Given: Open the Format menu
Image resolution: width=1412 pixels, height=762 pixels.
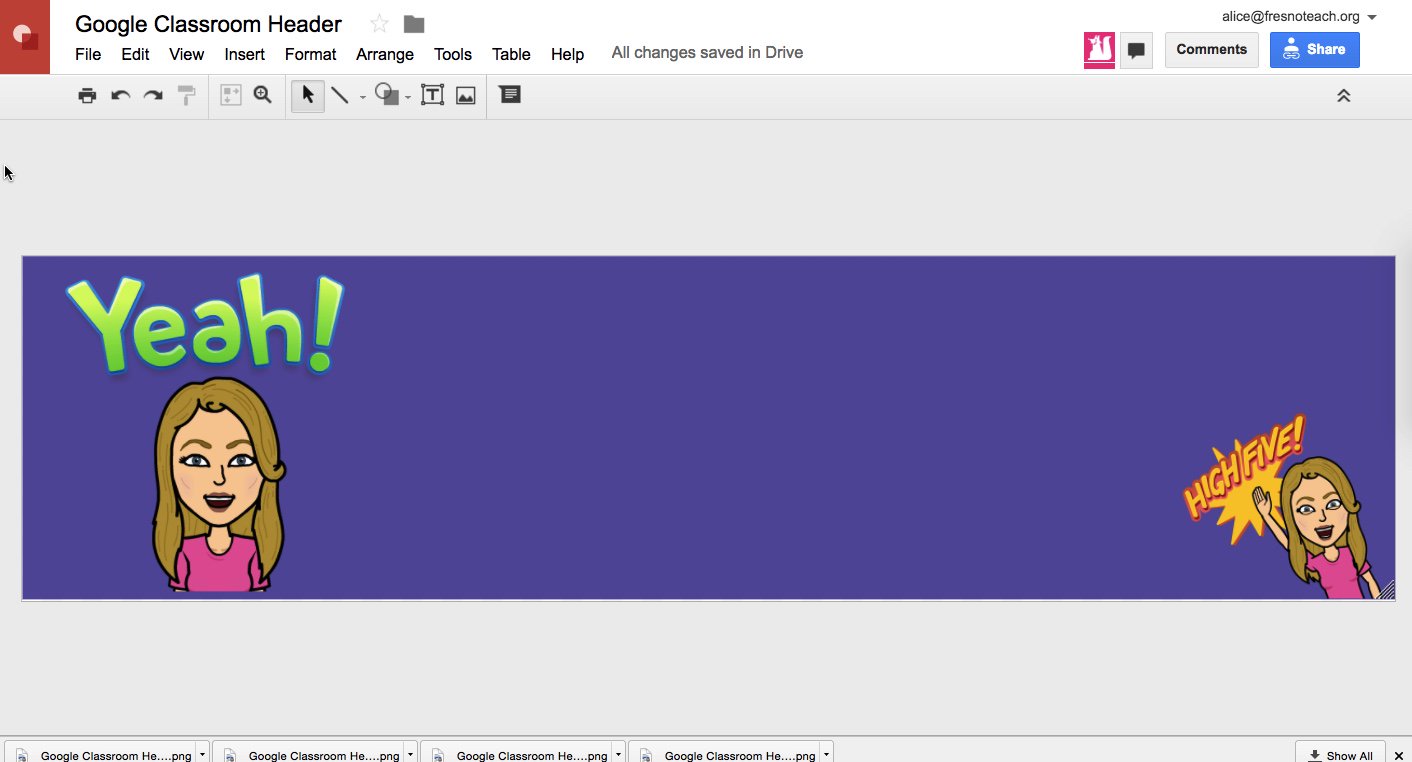Looking at the screenshot, I should (310, 54).
